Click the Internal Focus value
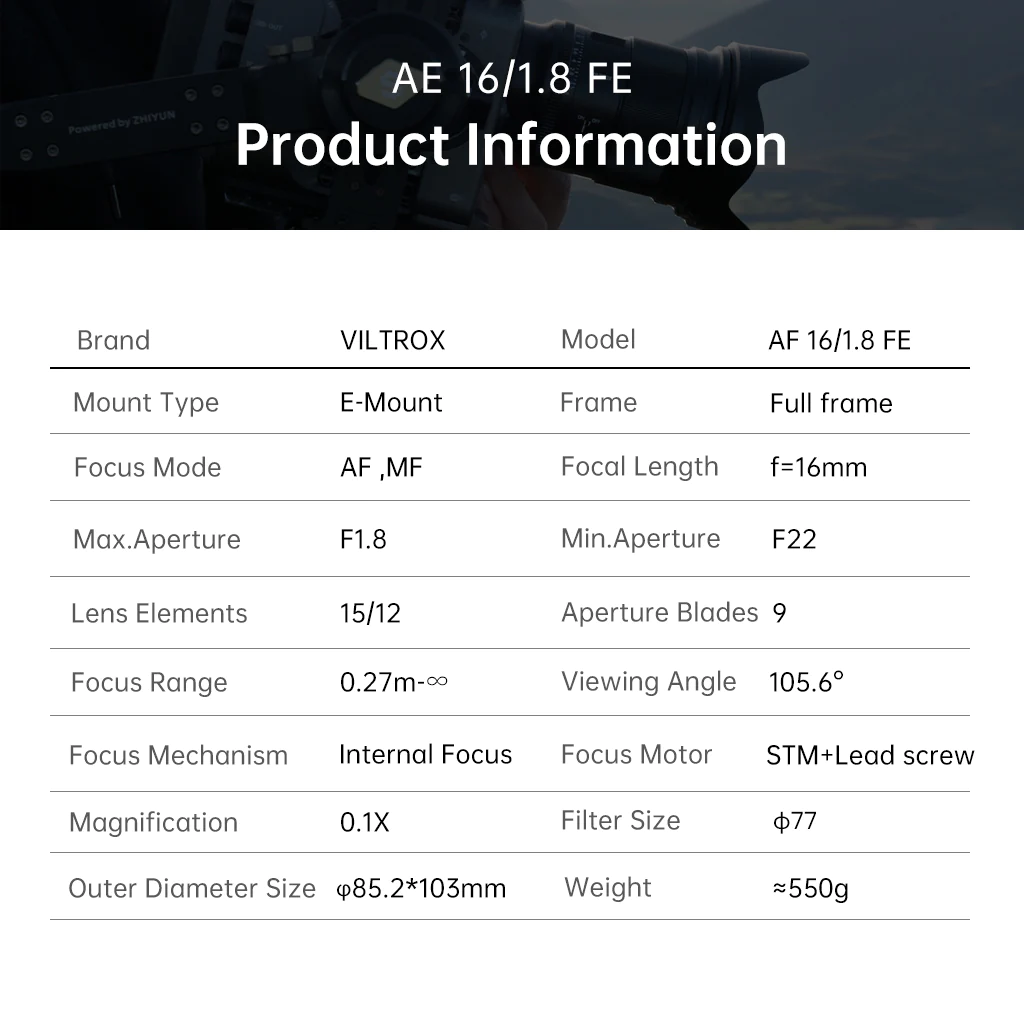The image size is (1024, 1024). click(x=426, y=754)
